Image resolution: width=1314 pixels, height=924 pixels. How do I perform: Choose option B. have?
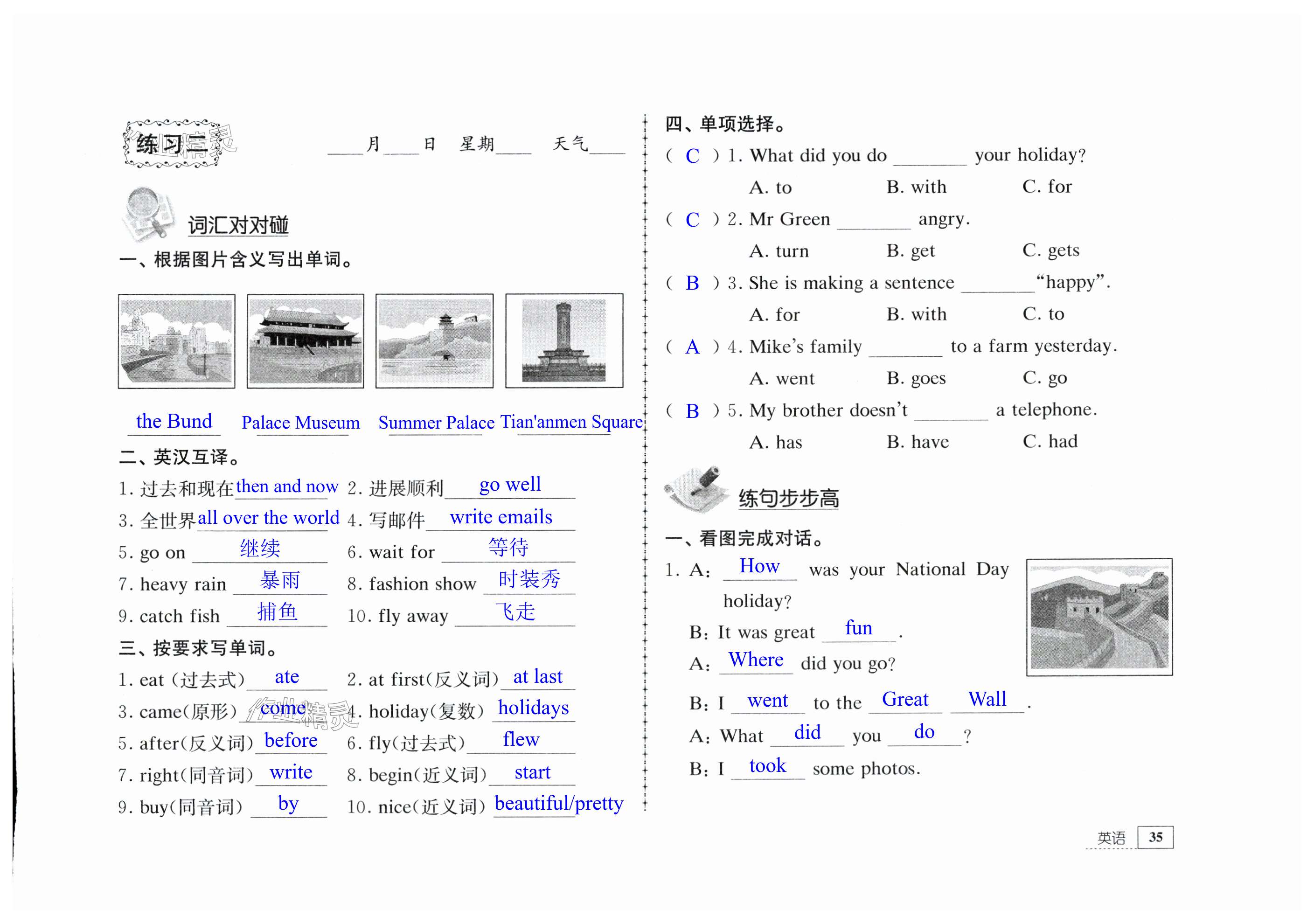pos(918,442)
